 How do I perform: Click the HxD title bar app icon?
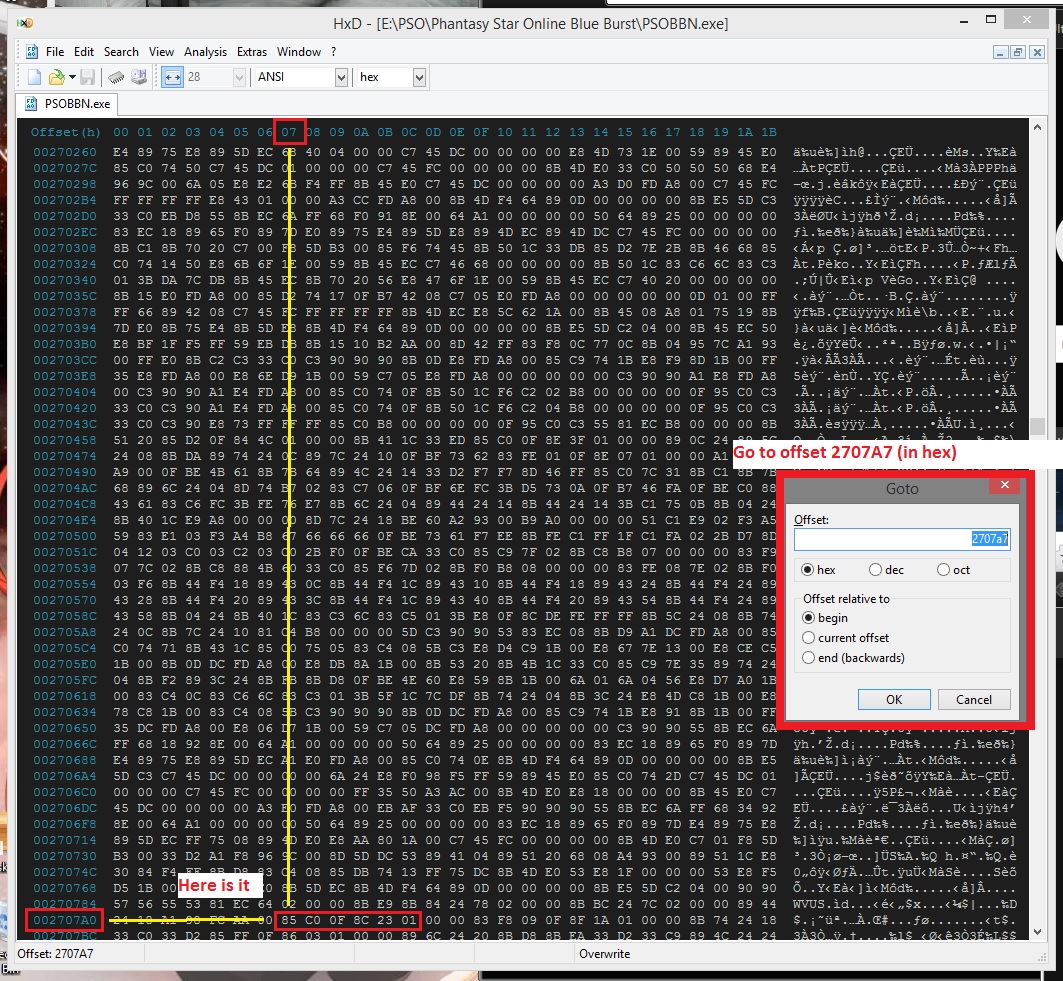[x=25, y=23]
